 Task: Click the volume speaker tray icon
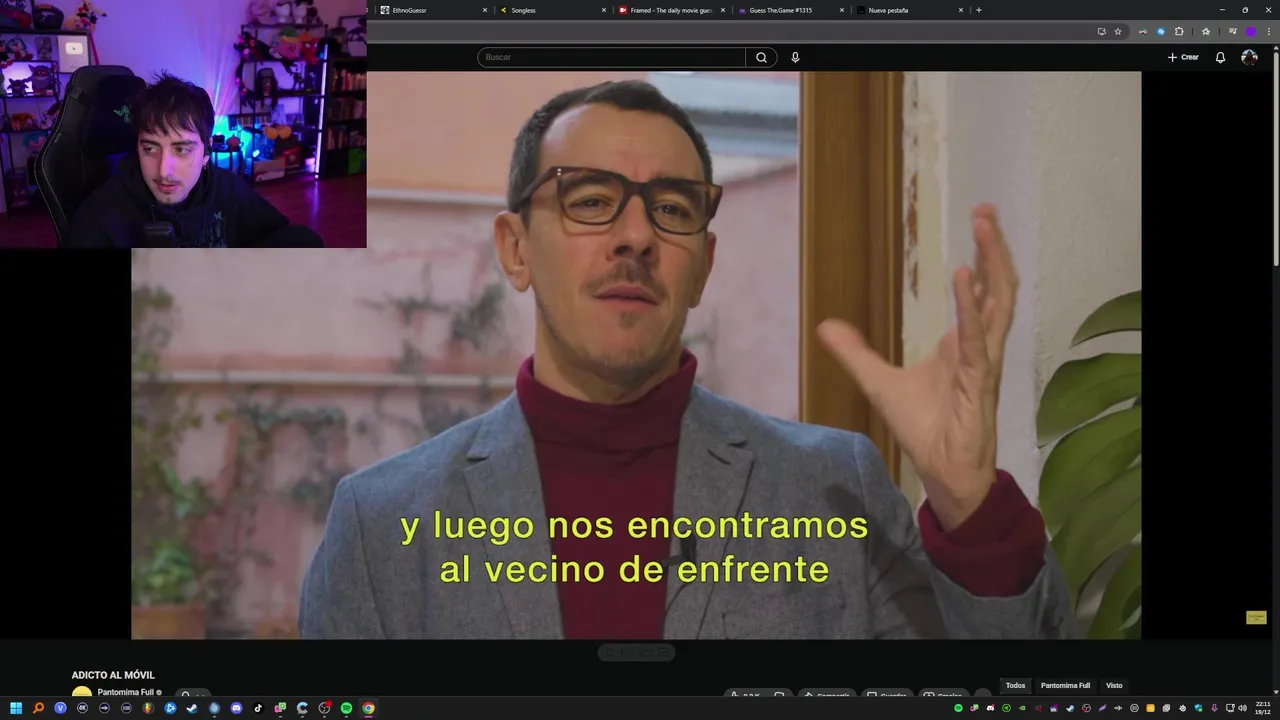click(x=1243, y=708)
